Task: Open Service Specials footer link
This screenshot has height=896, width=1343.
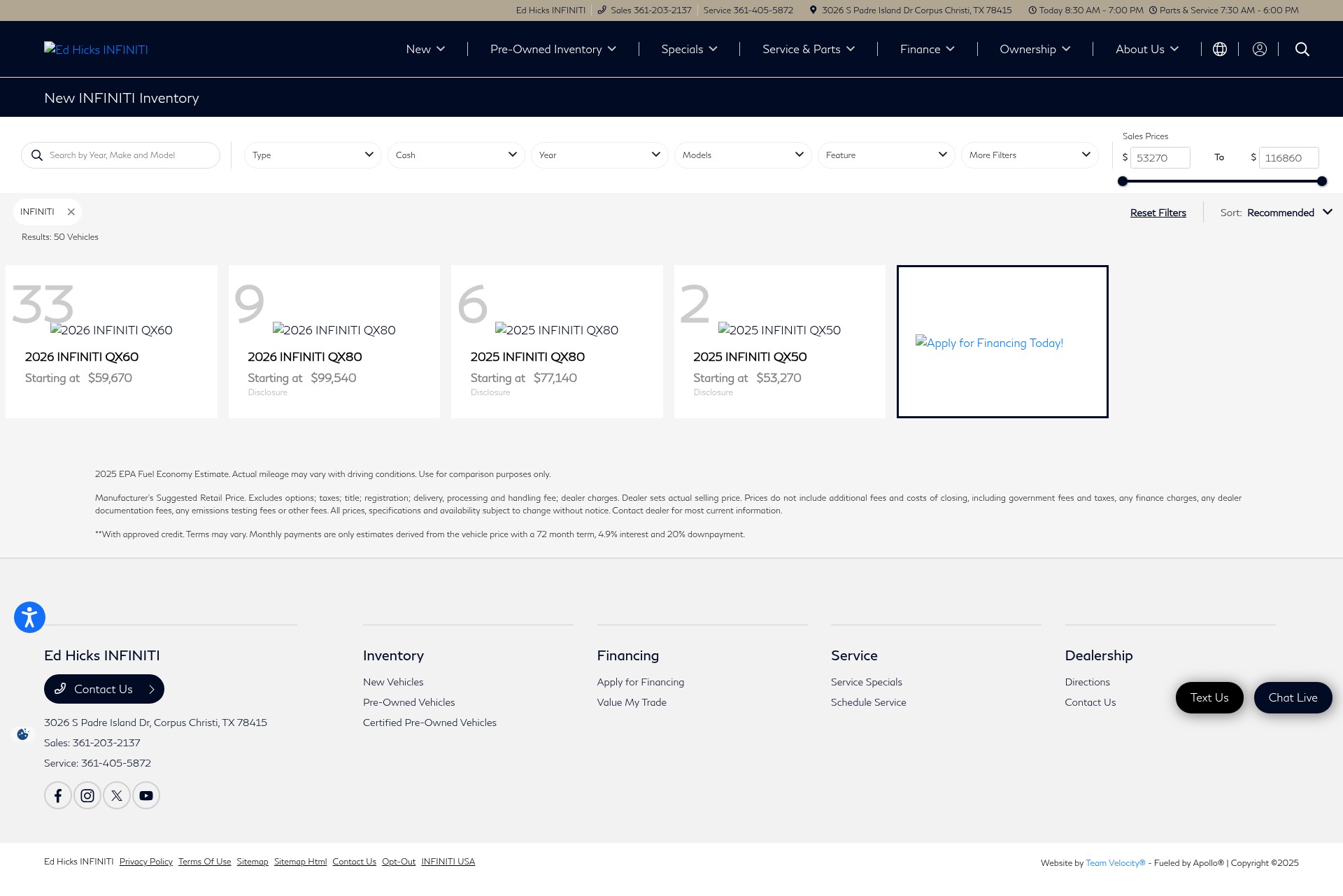Action: (867, 682)
